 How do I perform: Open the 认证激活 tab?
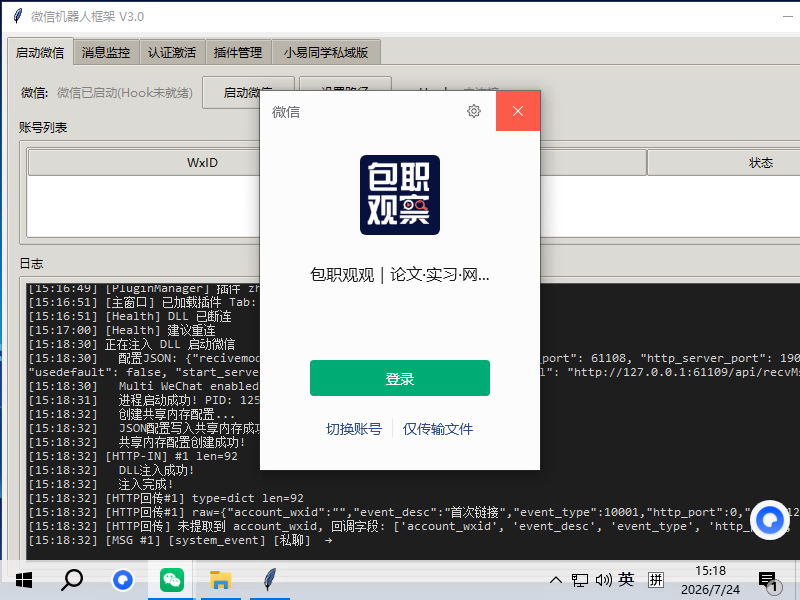(x=172, y=52)
